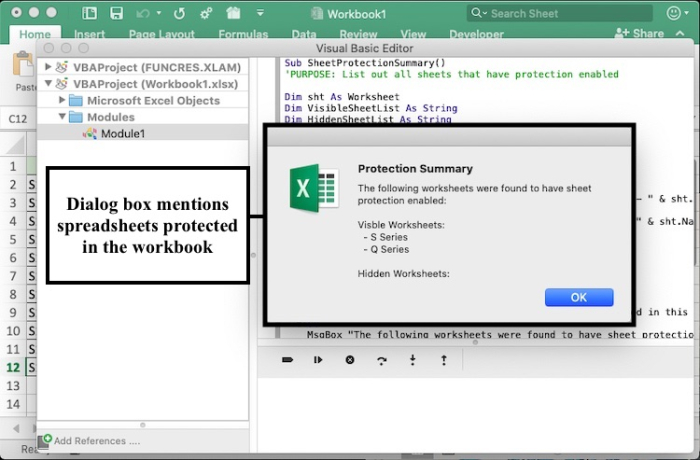Click the Sub SheetProtectionSummary() code line
Image resolution: width=700 pixels, height=460 pixels.
tap(365, 63)
